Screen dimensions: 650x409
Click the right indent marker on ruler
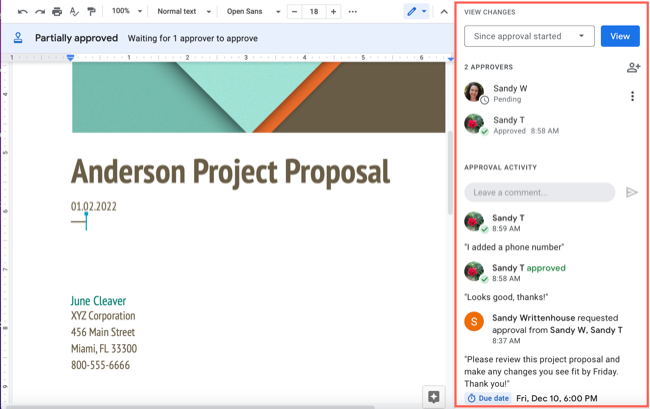451,58
